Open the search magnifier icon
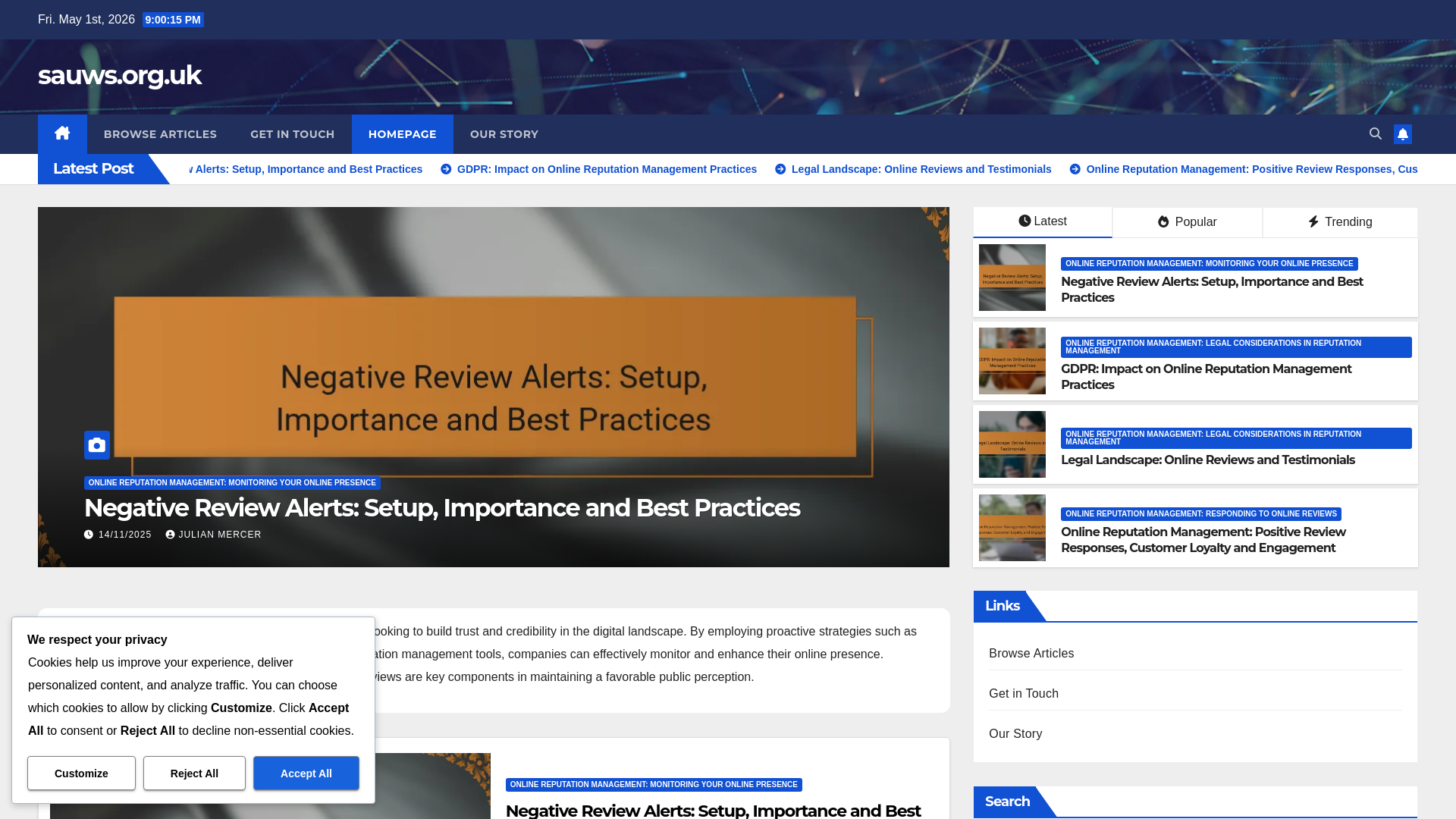The image size is (1456, 819). (x=1375, y=133)
